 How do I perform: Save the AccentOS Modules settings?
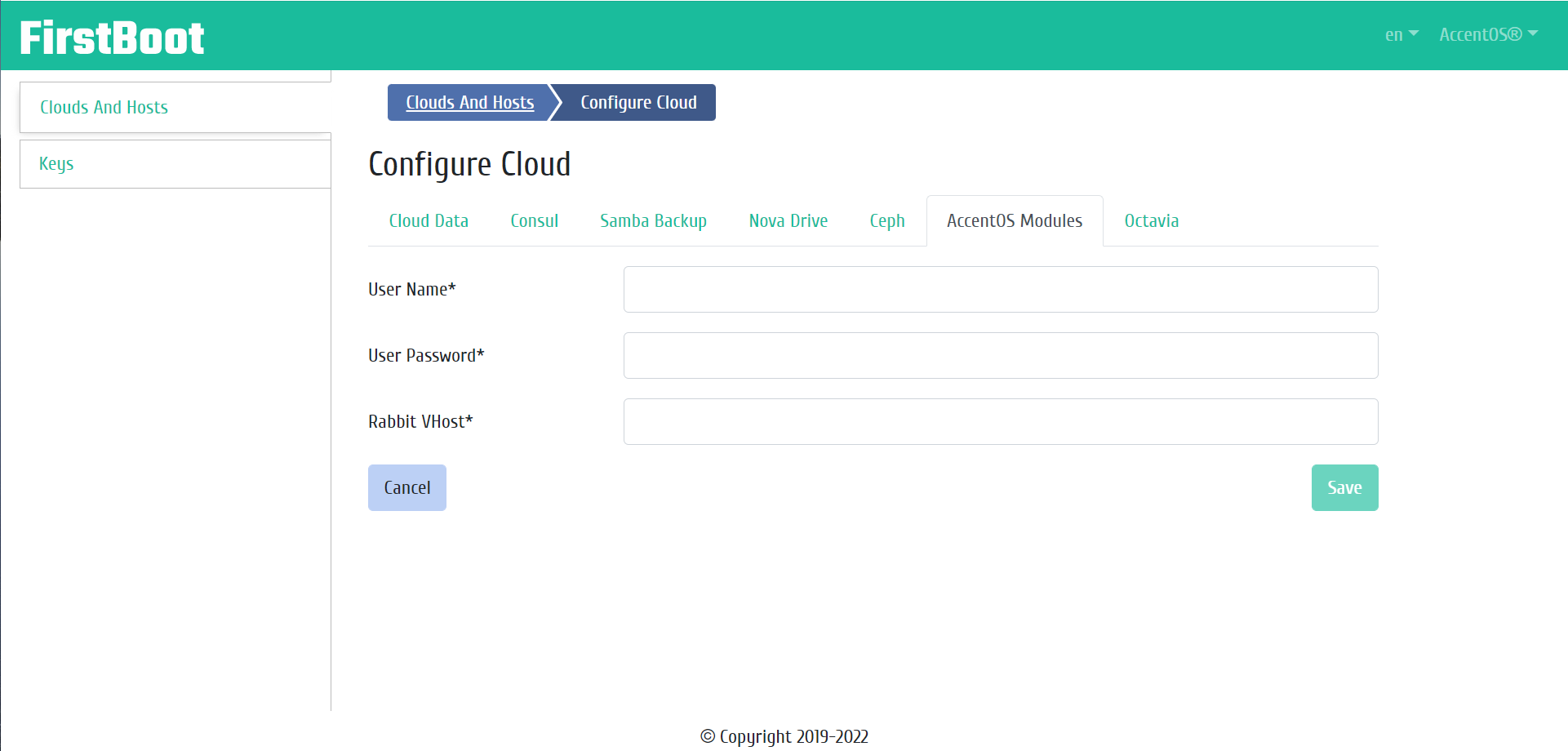pos(1344,487)
